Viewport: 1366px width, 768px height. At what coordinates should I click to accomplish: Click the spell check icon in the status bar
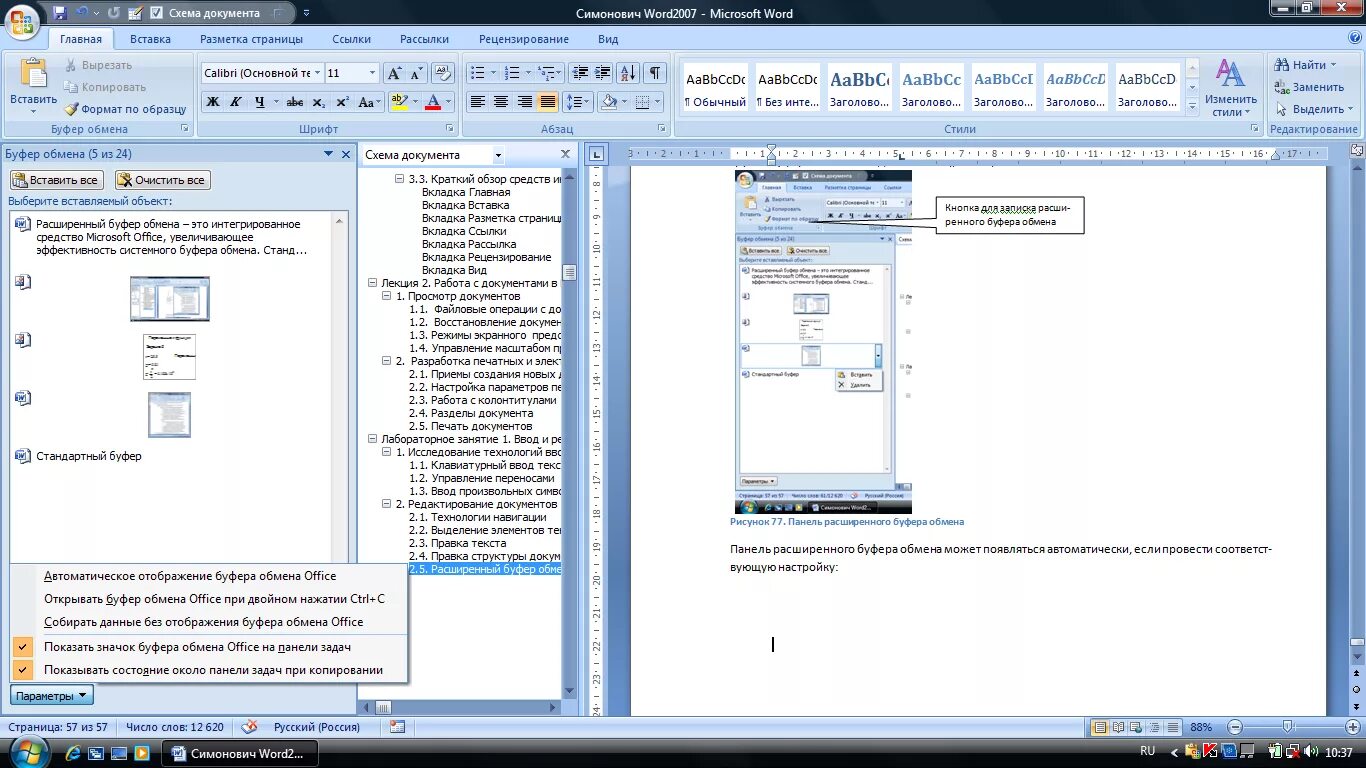click(x=250, y=727)
